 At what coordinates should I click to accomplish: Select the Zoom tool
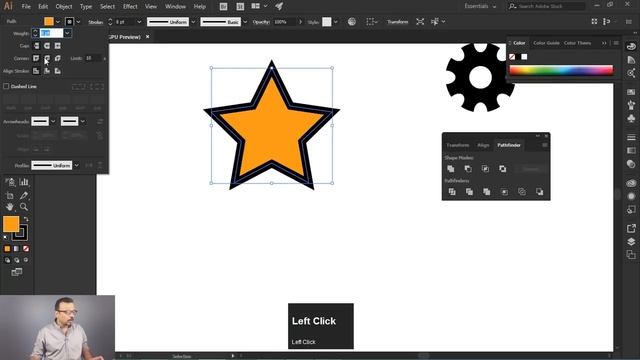pyautogui.click(x=24, y=207)
